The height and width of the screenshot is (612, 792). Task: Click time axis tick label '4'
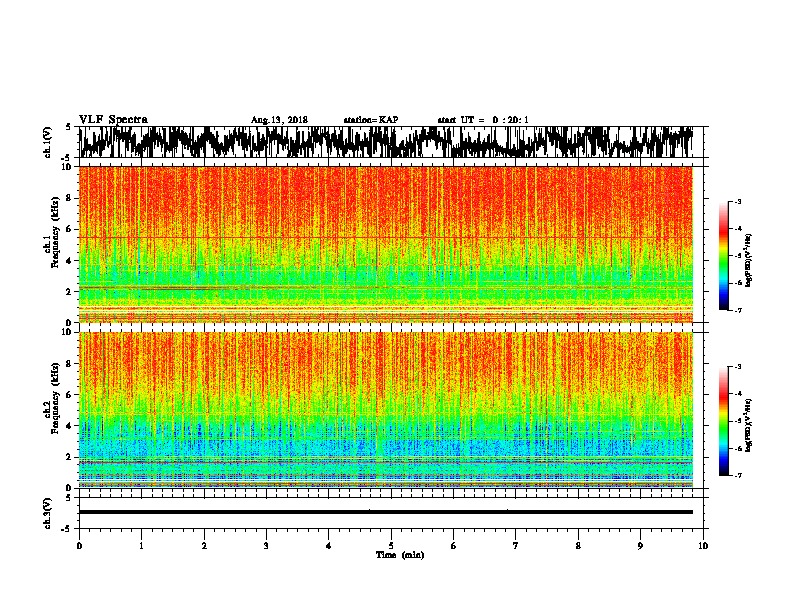[329, 546]
